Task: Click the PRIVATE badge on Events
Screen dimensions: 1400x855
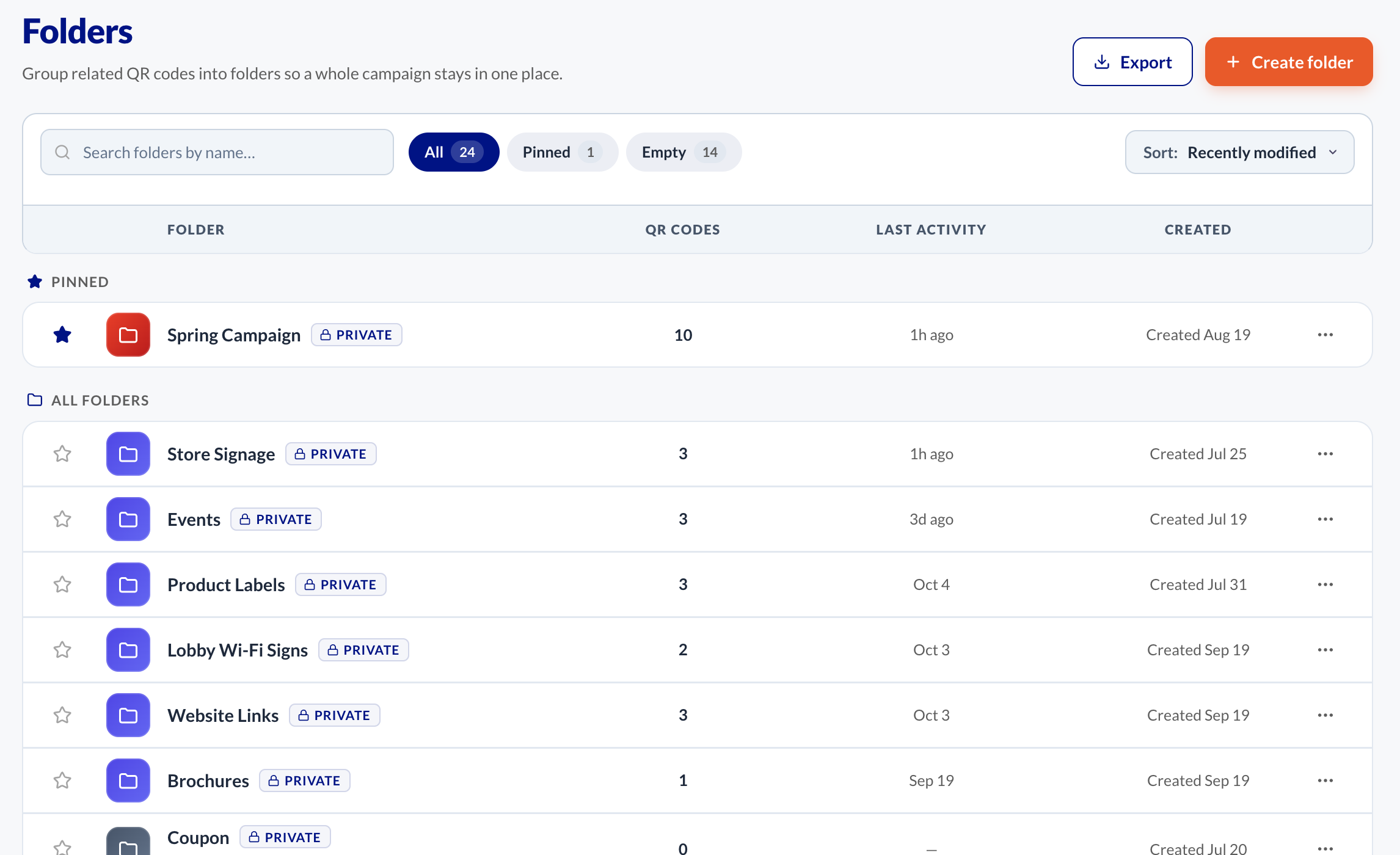Action: pyautogui.click(x=276, y=519)
